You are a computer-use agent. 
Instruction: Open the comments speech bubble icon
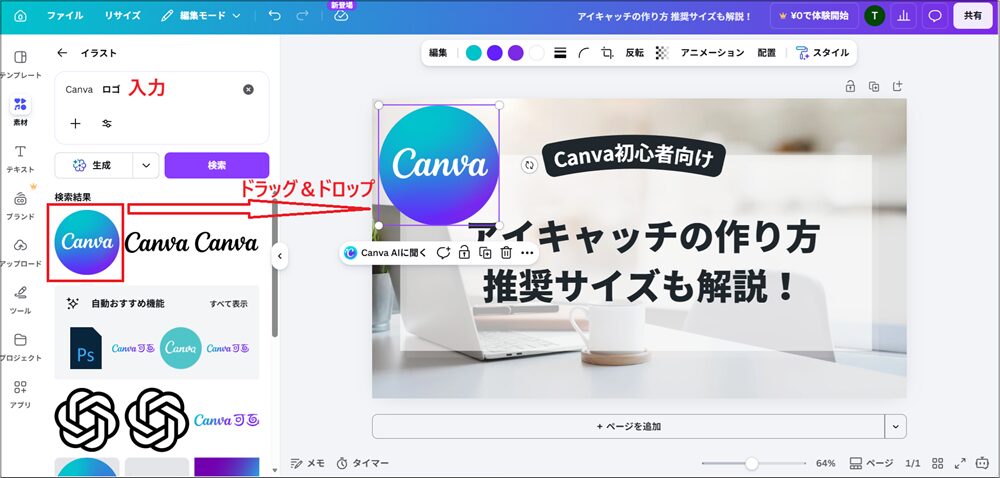point(935,16)
